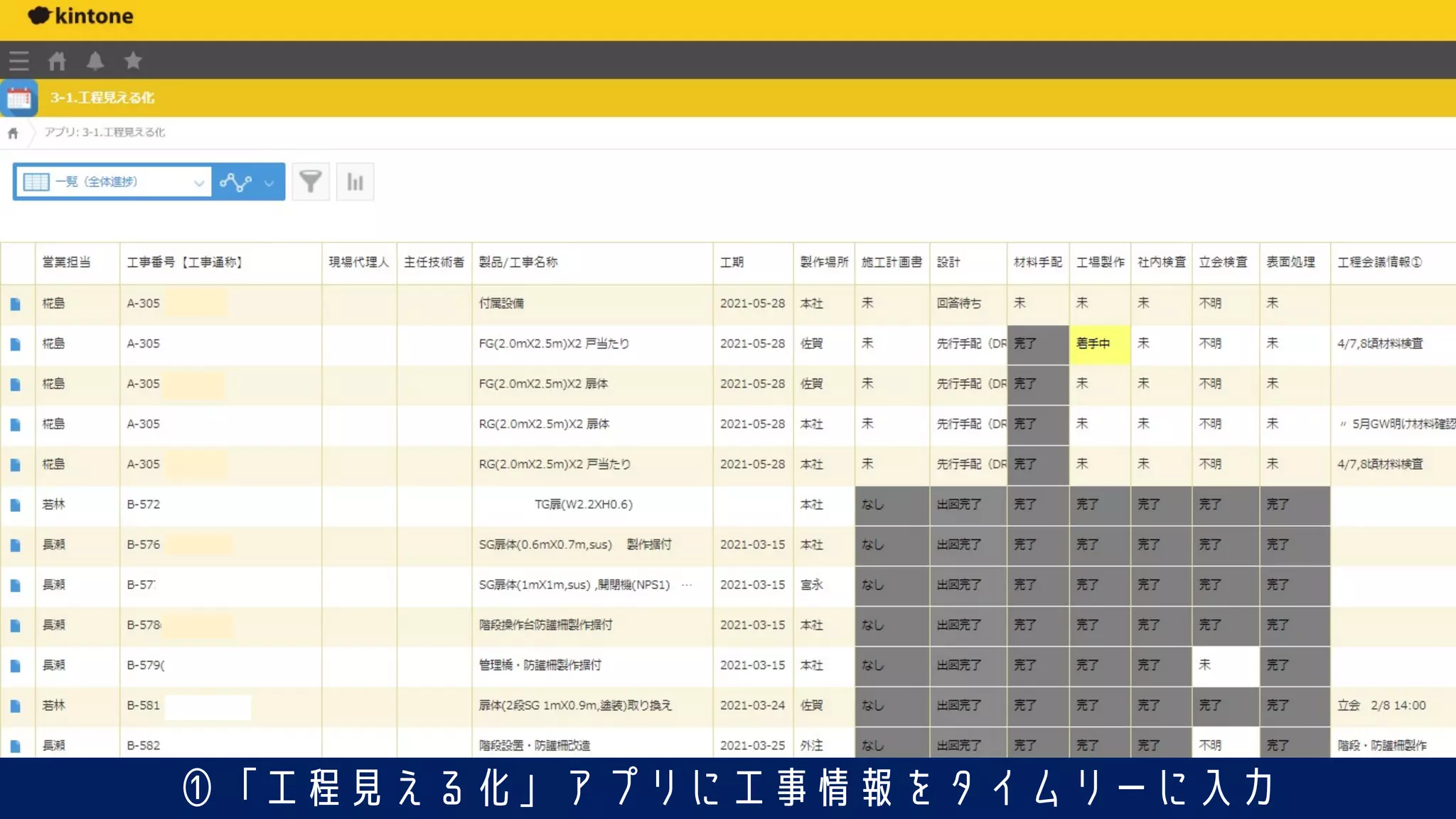Viewport: 1456px width, 819px height.
Task: Open record icon for B-579 row
Action: [16, 666]
